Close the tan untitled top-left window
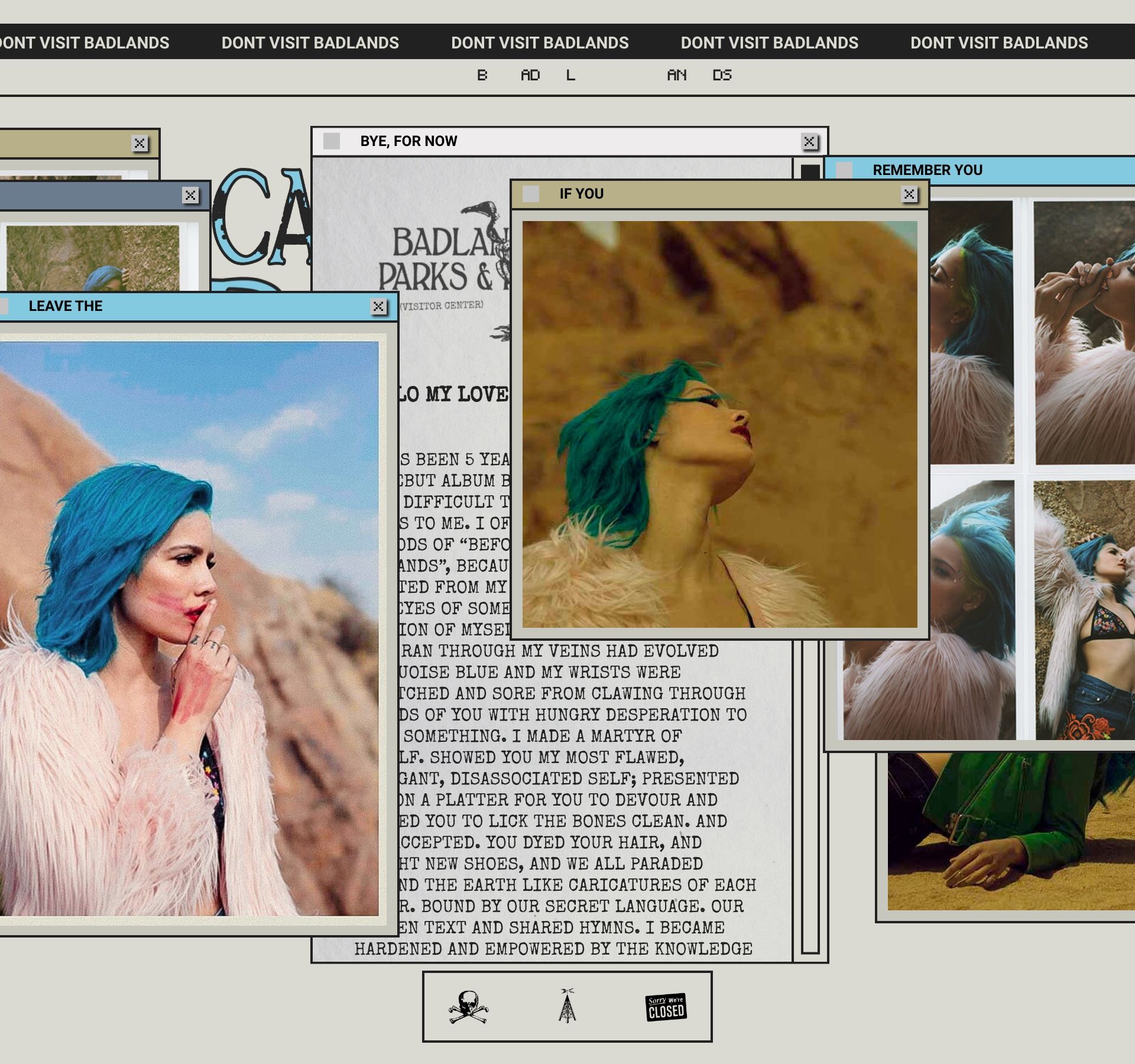1135x1064 pixels. (140, 143)
